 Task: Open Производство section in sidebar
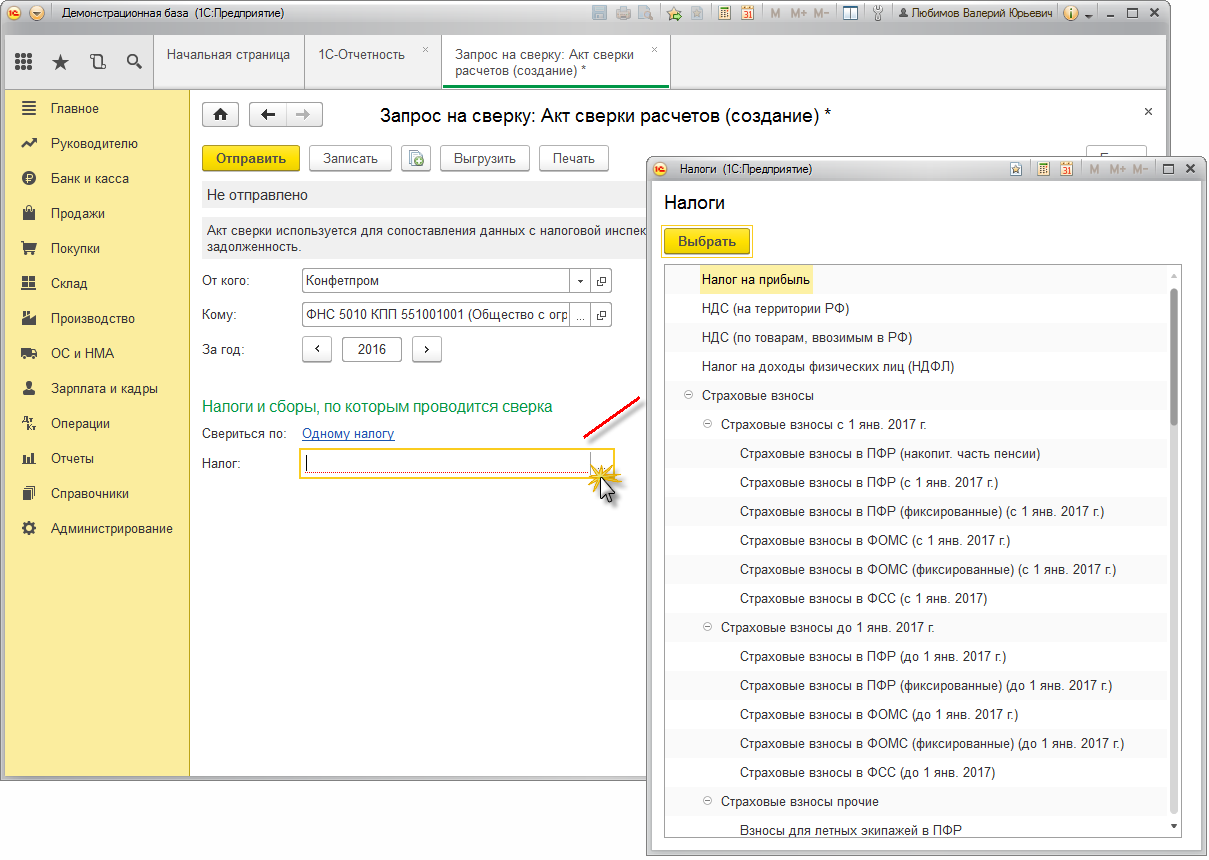pos(95,318)
